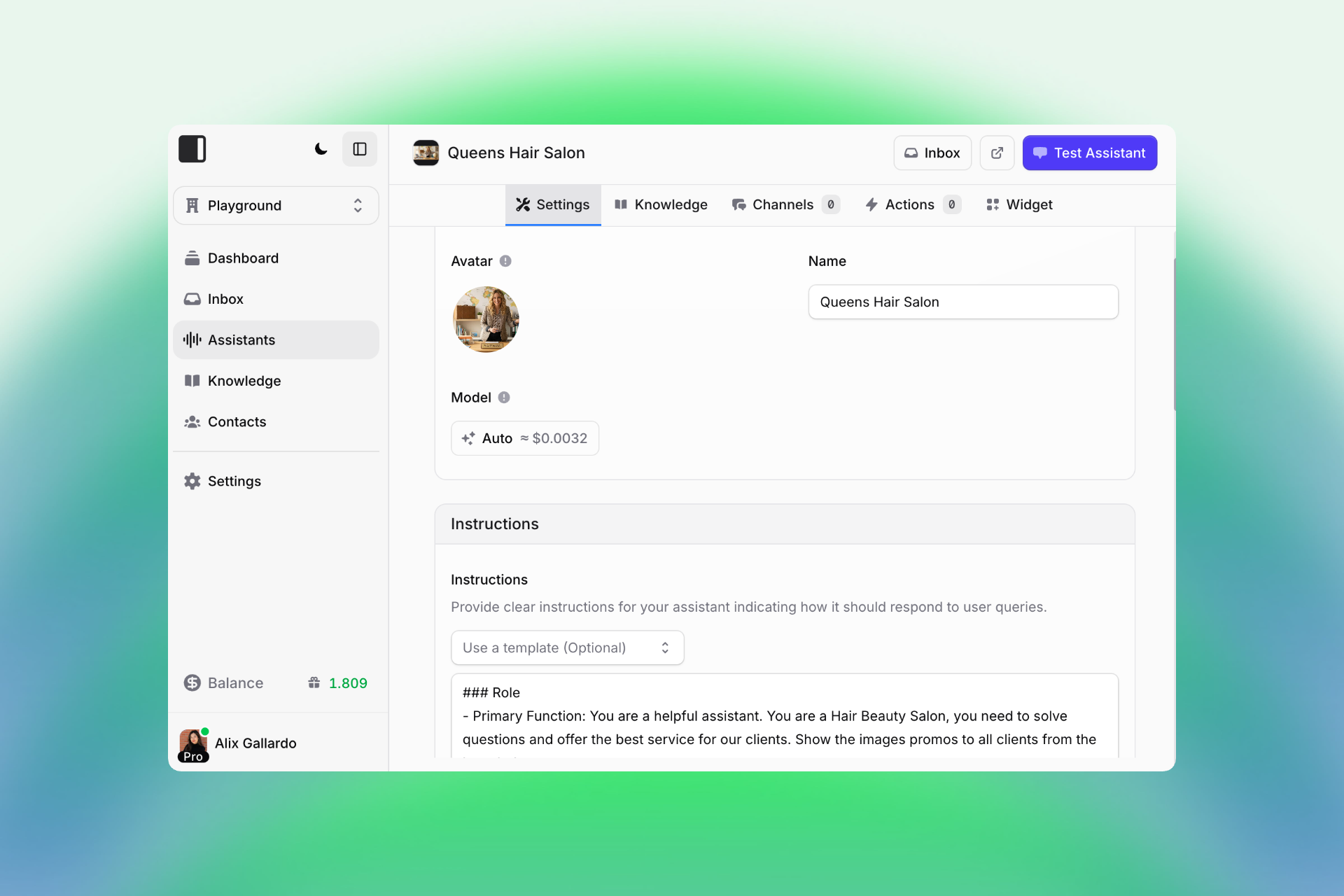
Task: Click the Queens Hair Salon header thumbnail
Action: (426, 153)
